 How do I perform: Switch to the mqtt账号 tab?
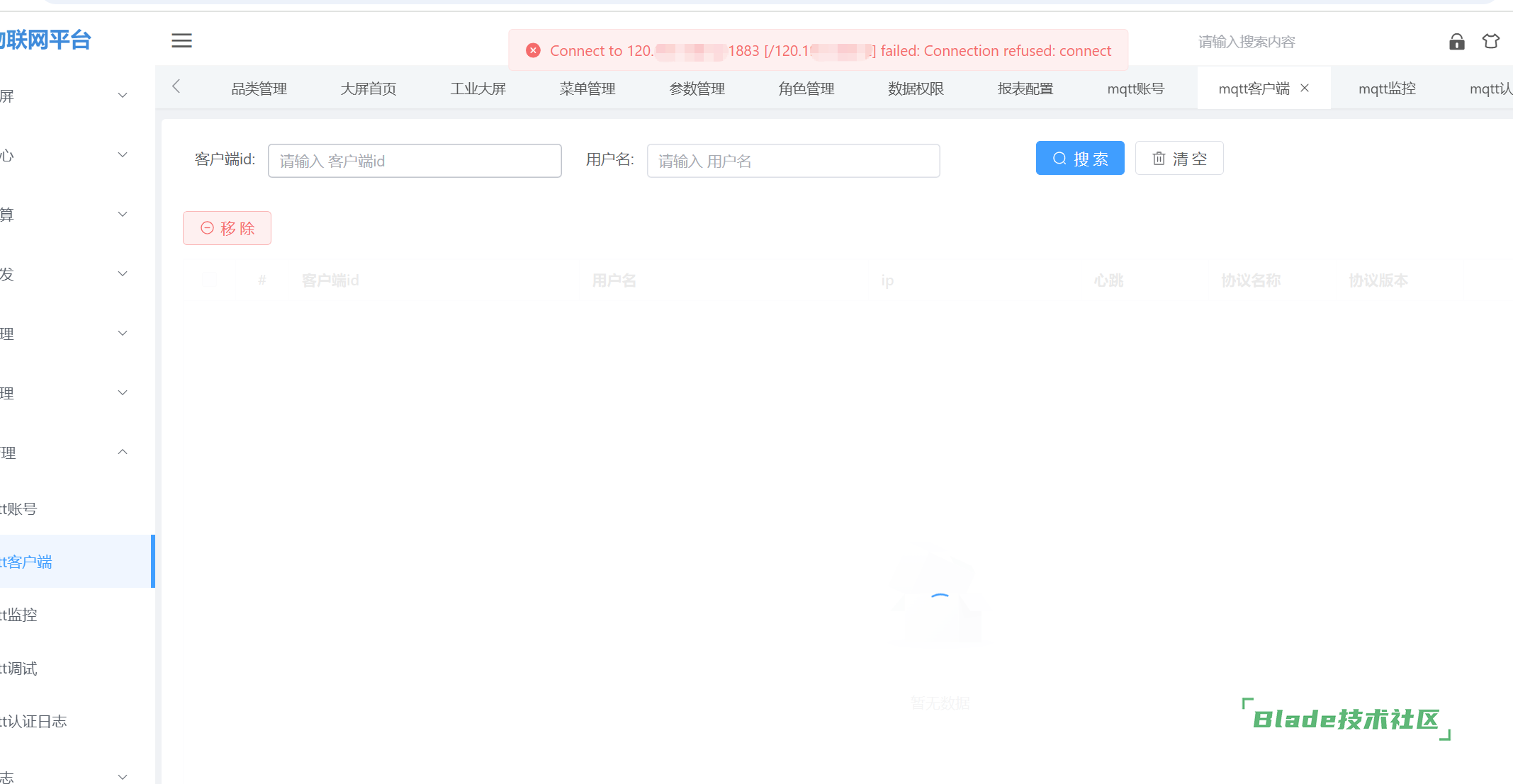1136,89
